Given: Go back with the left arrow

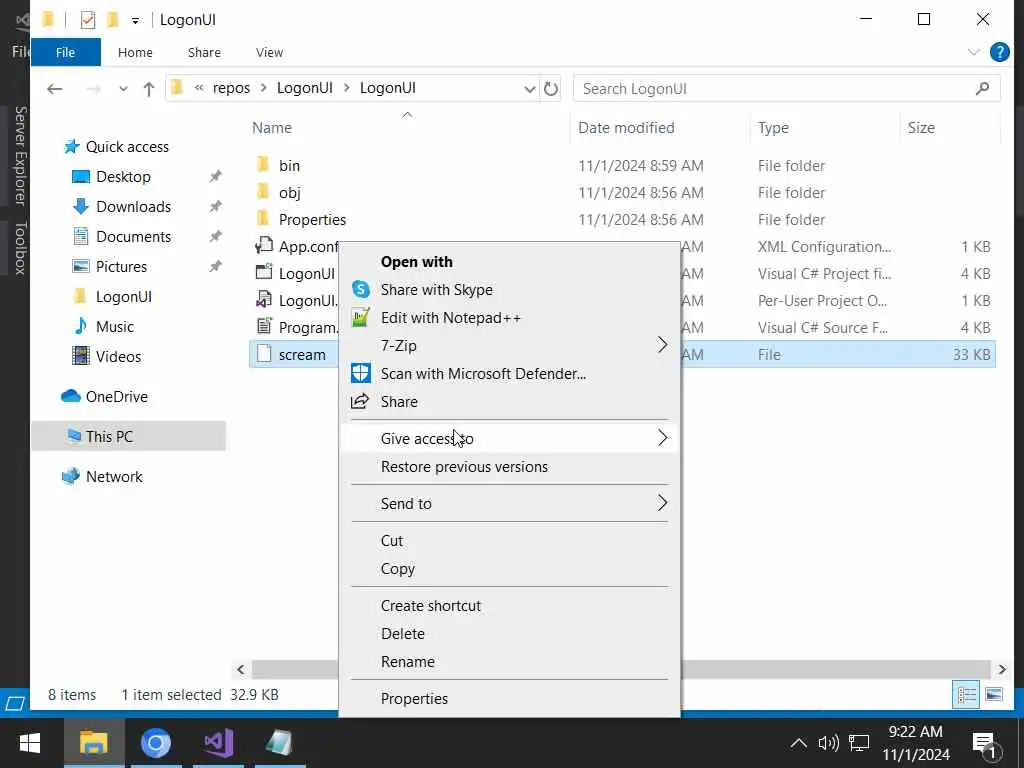Looking at the screenshot, I should pyautogui.click(x=55, y=88).
